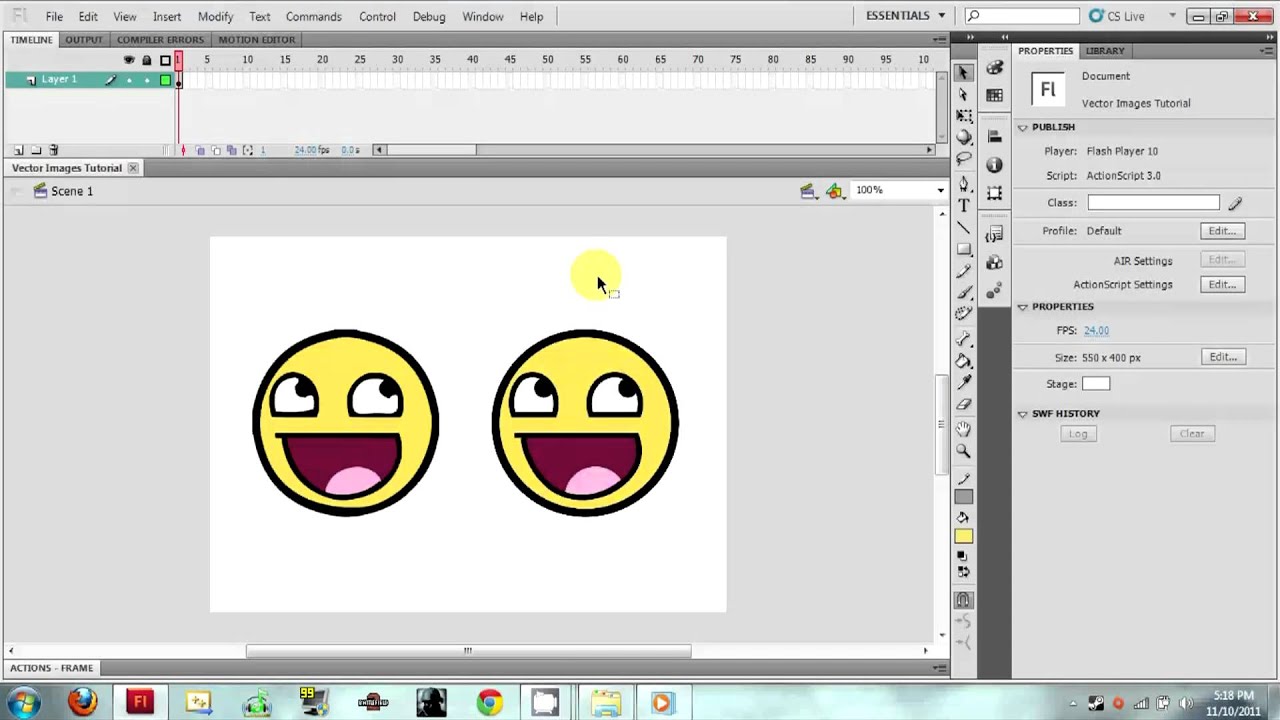Select the Paint Bucket tool
This screenshot has width=1280, height=720.
point(963,361)
